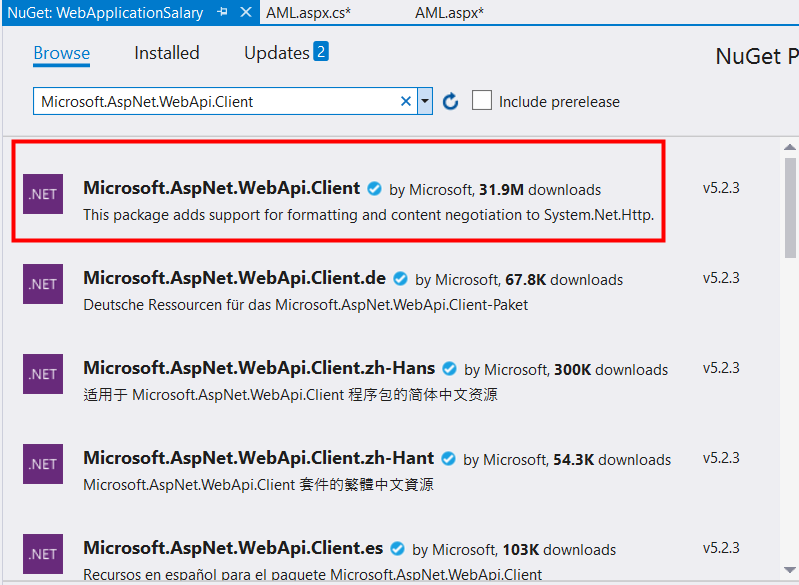Open the Updates tab
The width and height of the screenshot is (799, 585).
[x=276, y=53]
